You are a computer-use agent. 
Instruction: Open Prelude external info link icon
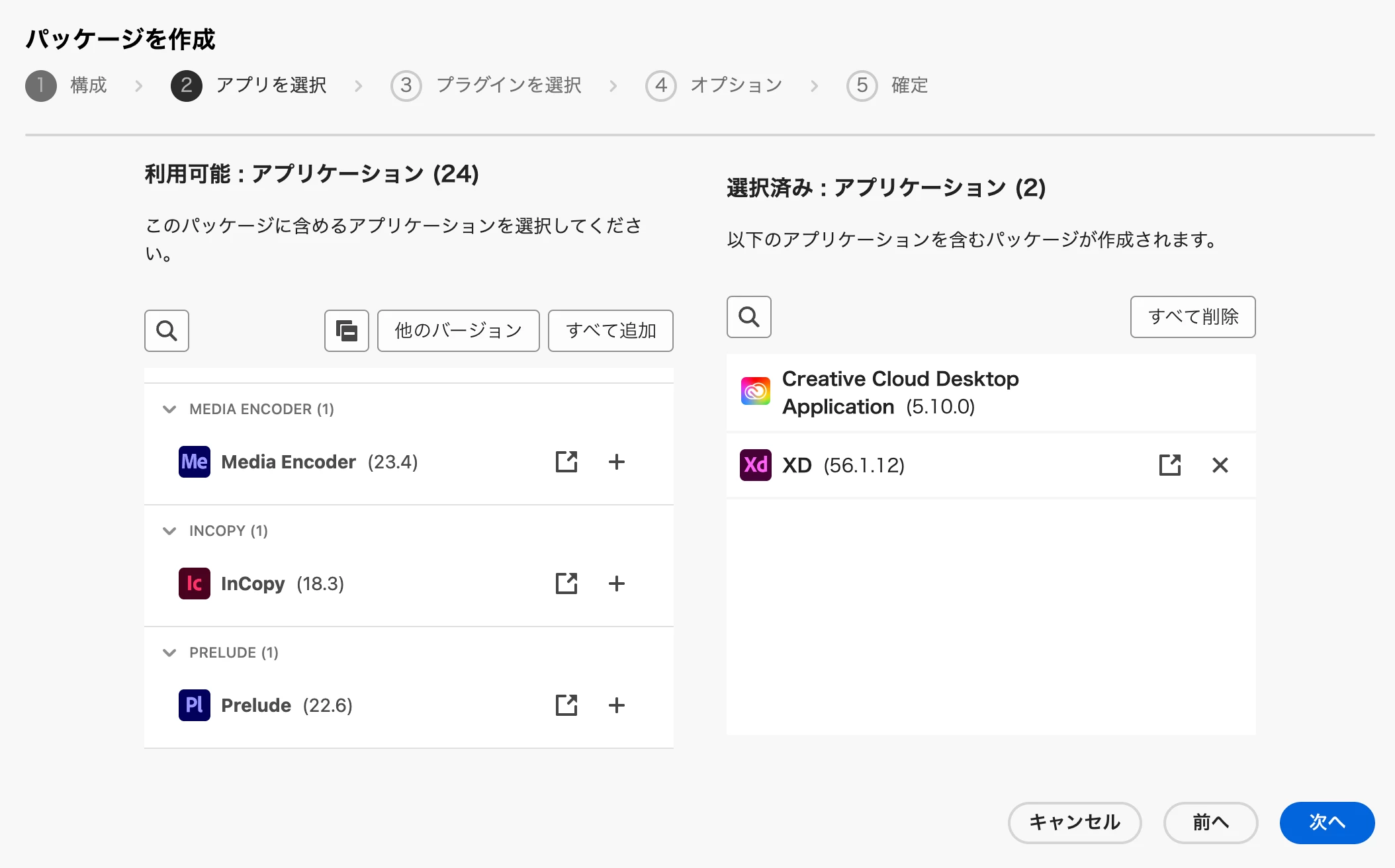click(566, 705)
